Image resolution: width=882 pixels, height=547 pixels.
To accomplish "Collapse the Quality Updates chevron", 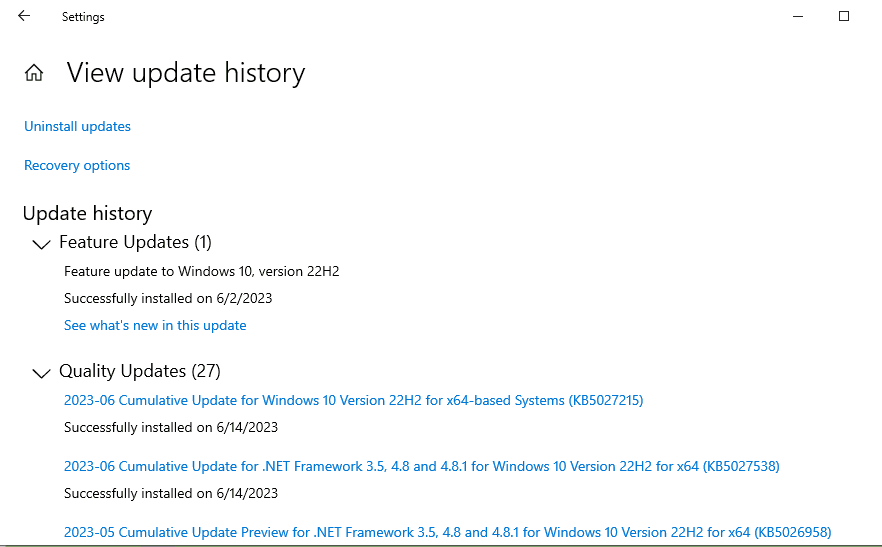I will (41, 373).
